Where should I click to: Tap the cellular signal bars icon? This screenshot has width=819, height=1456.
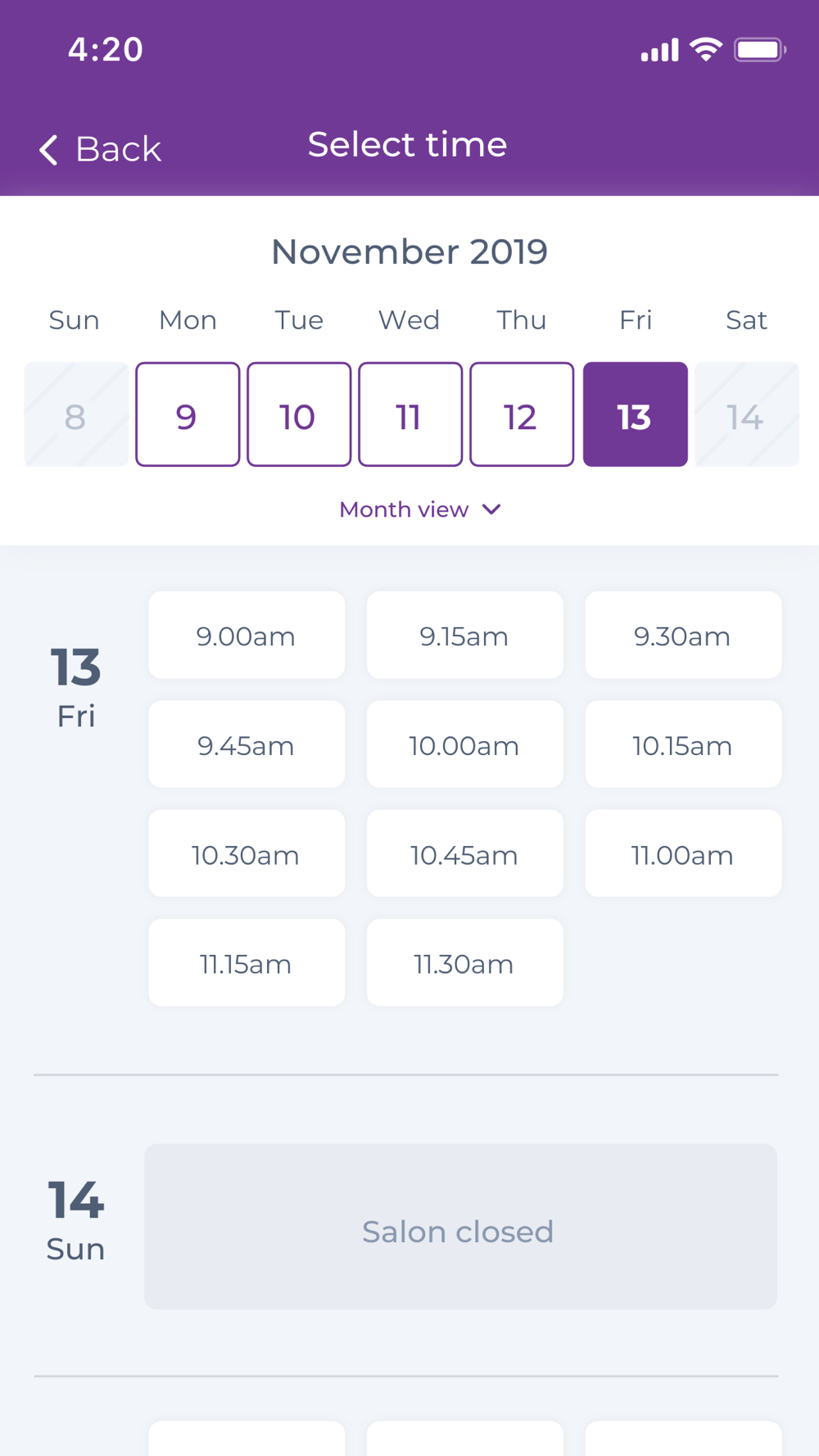(x=659, y=51)
